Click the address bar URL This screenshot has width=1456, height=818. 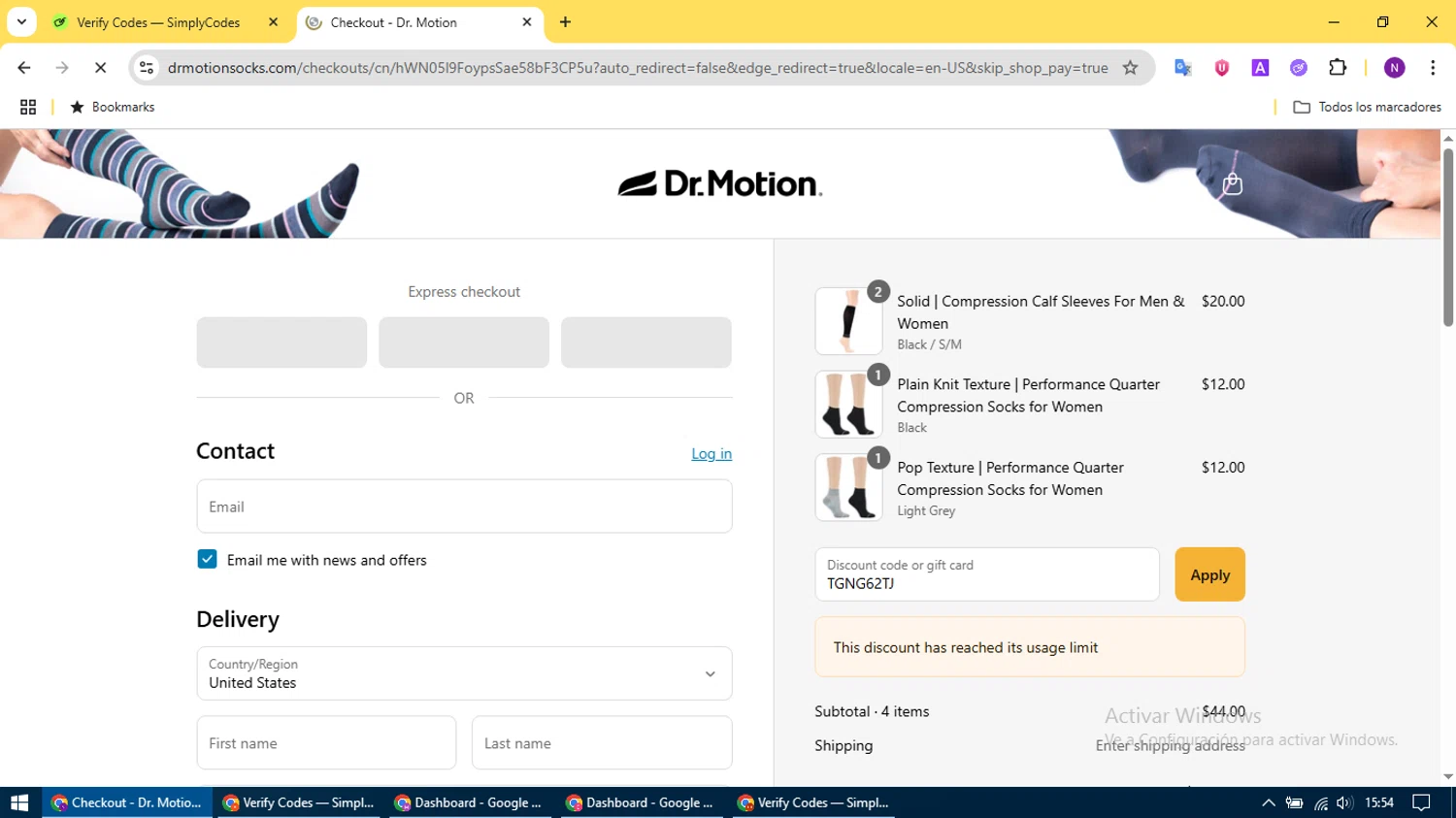pyautogui.click(x=638, y=68)
